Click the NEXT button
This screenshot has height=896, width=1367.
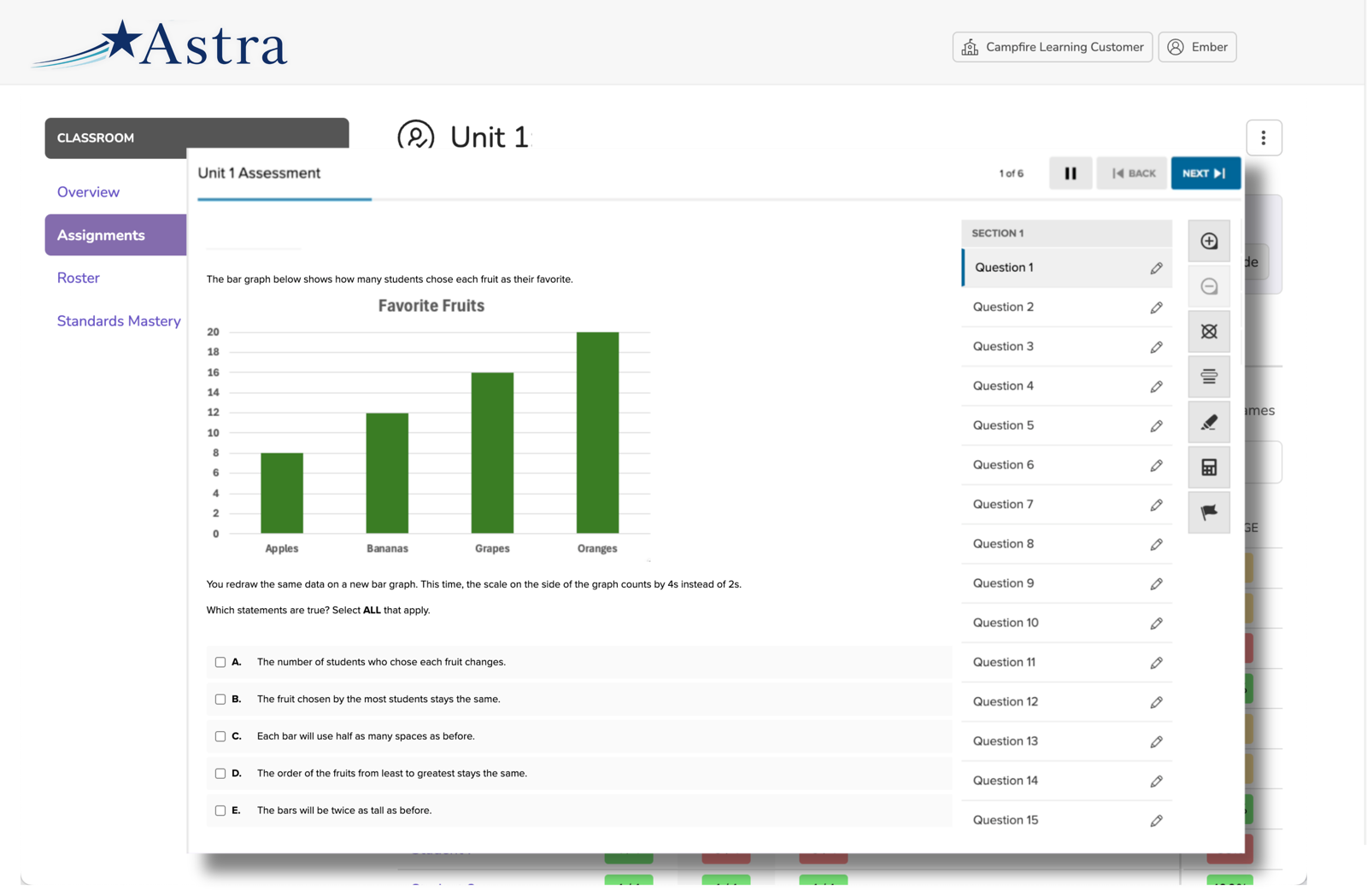pos(1206,173)
